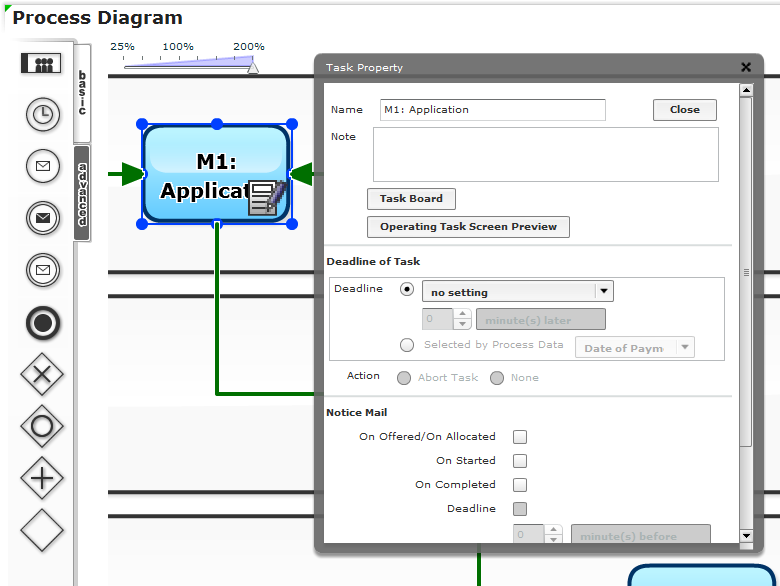This screenshot has height=586, width=780.
Task: Tick the On Completed notice checkbox
Action: point(520,485)
